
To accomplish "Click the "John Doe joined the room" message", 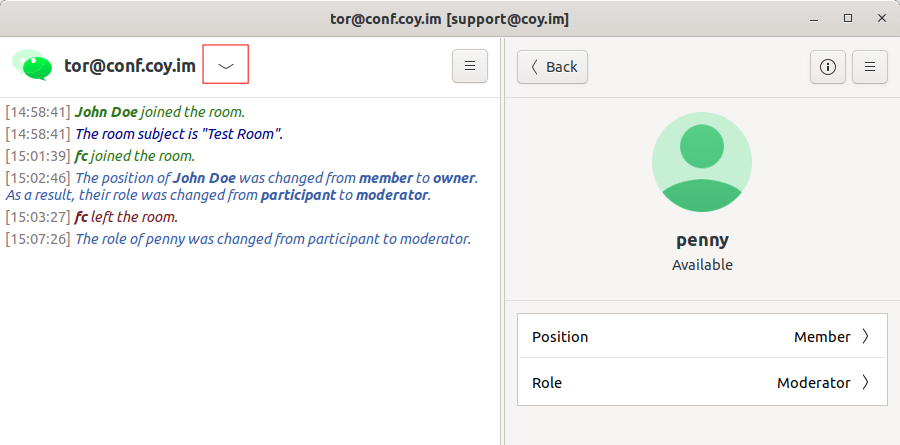I will point(160,112).
